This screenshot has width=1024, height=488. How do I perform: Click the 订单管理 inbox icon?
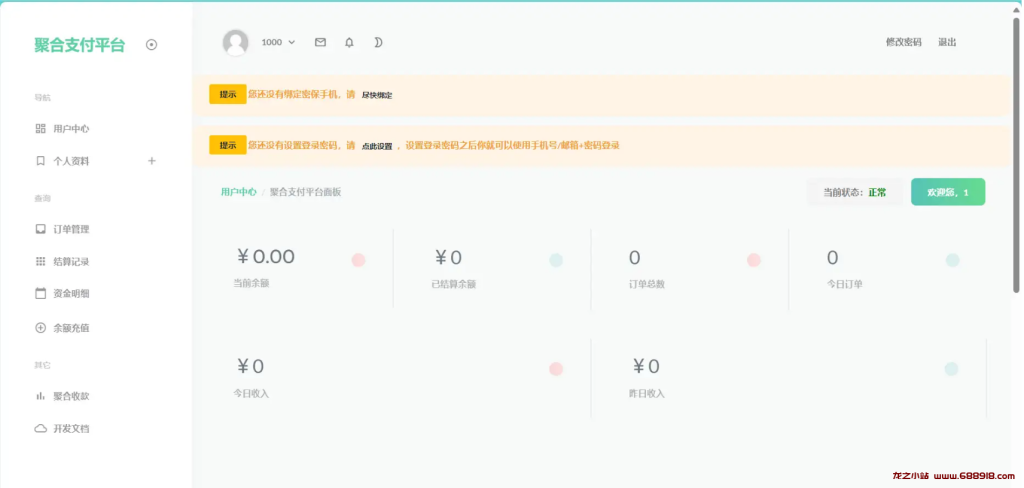(40, 229)
